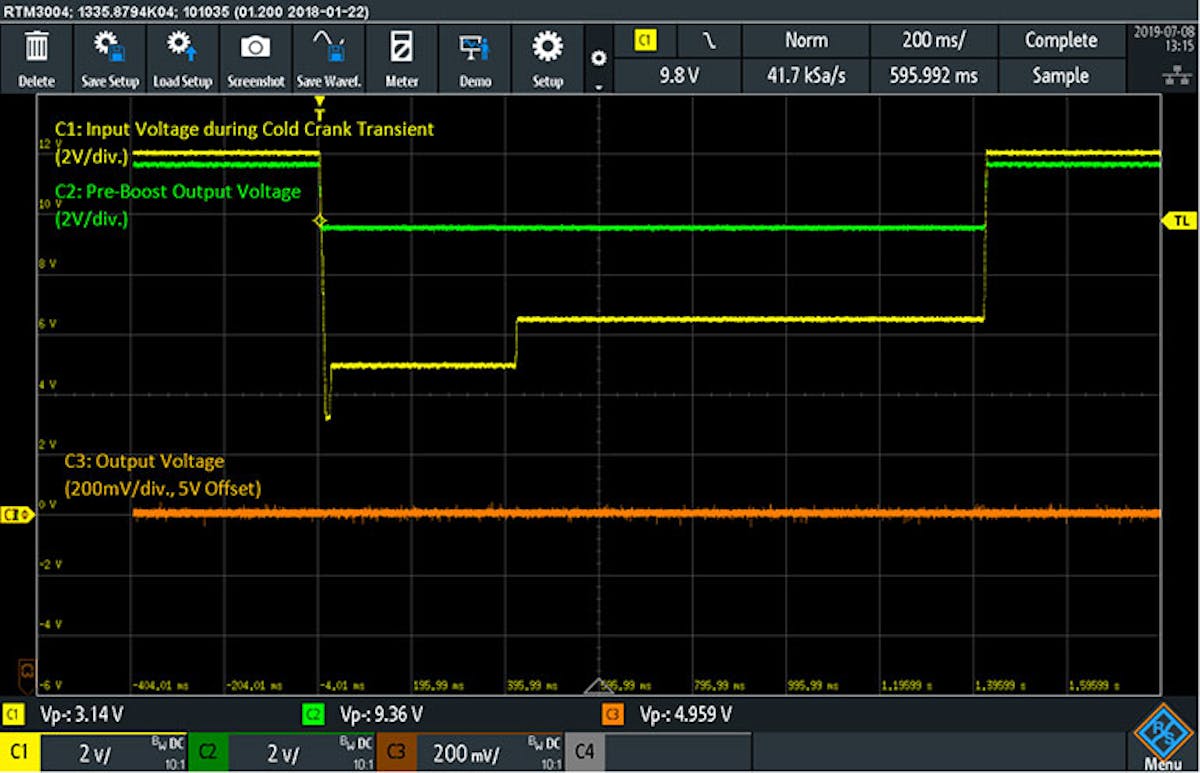Click the 595.992 ms position readout
The image size is (1200, 773).
coord(933,75)
